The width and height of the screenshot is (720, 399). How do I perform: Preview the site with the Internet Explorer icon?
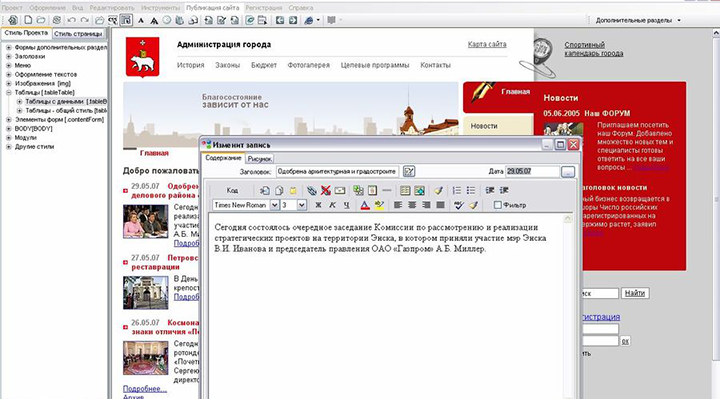click(x=309, y=20)
